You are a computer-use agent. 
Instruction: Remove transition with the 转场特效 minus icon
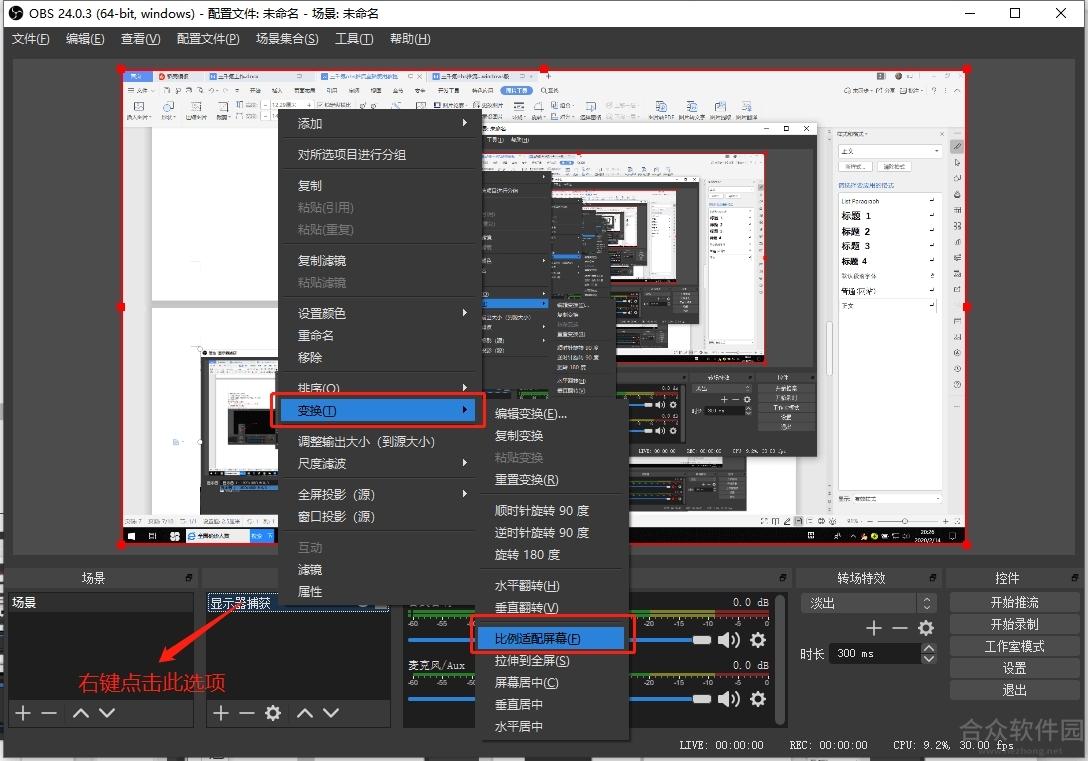899,628
